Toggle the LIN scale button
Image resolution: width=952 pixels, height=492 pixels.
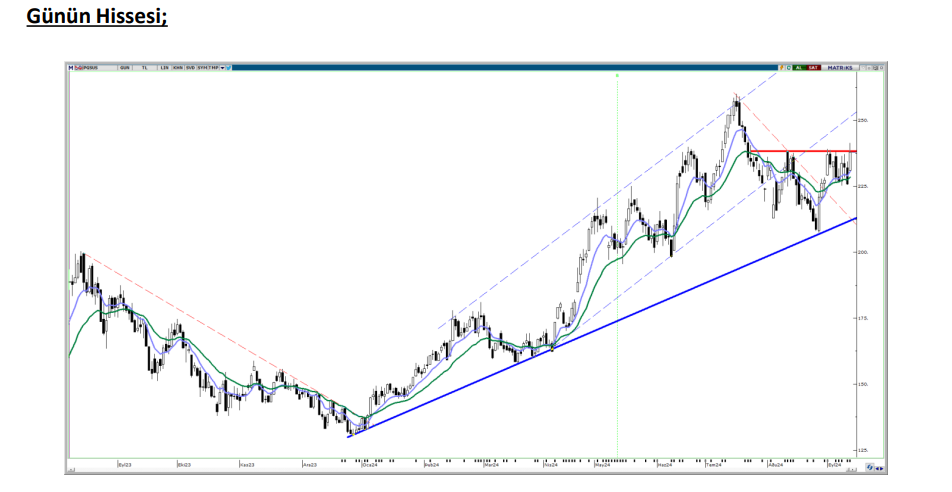[164, 67]
